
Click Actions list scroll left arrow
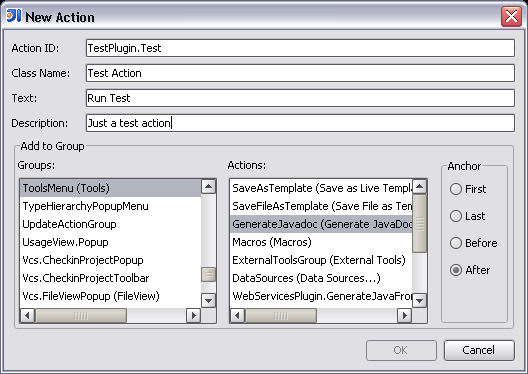pyautogui.click(x=238, y=315)
